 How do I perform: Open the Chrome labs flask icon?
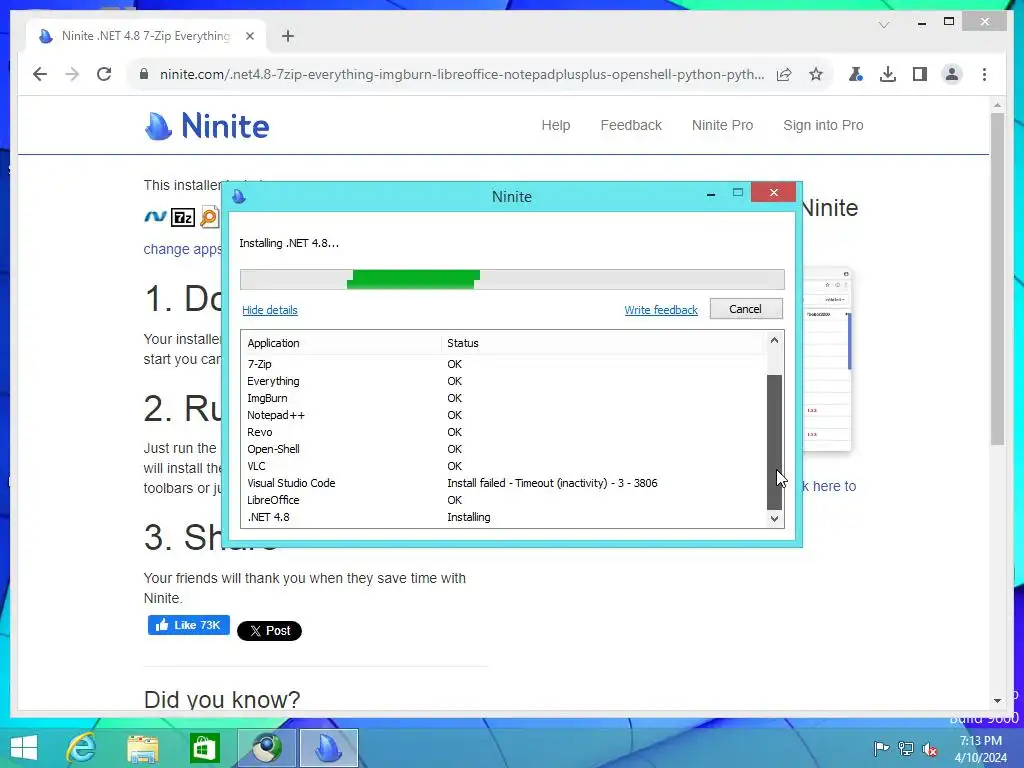click(x=856, y=74)
